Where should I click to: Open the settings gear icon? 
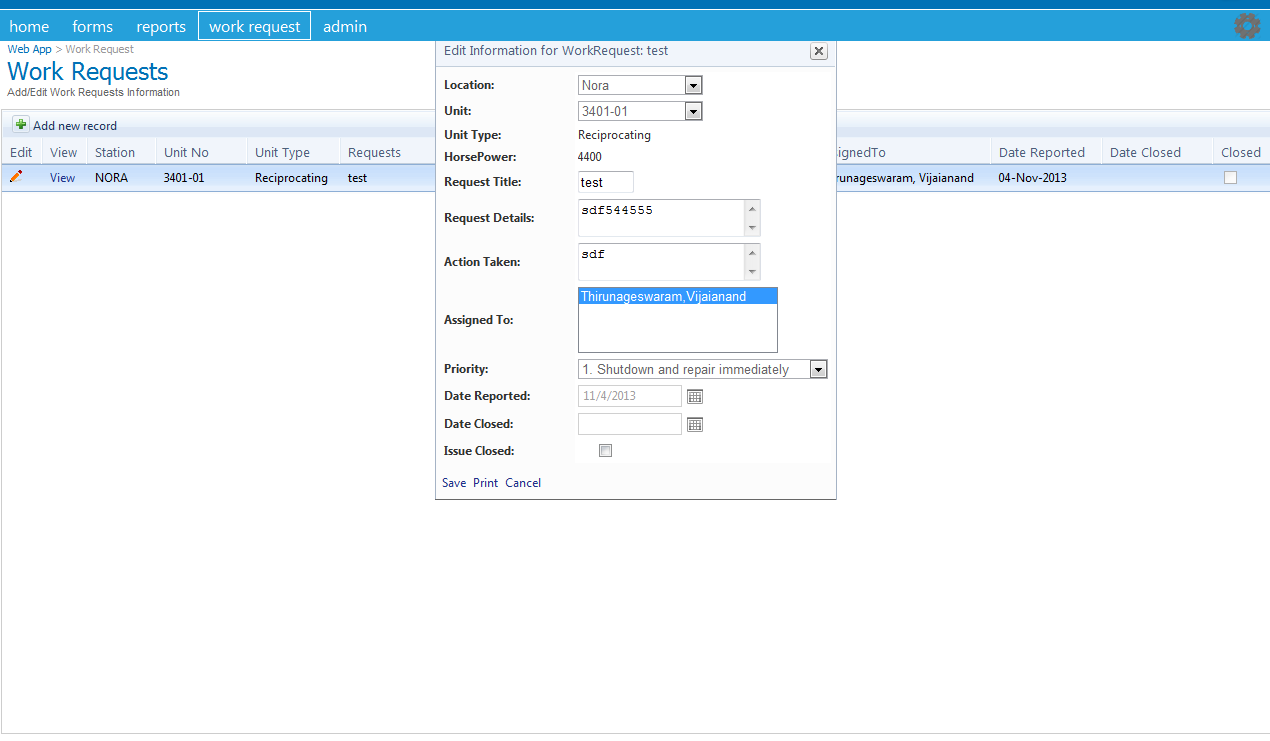click(x=1247, y=26)
